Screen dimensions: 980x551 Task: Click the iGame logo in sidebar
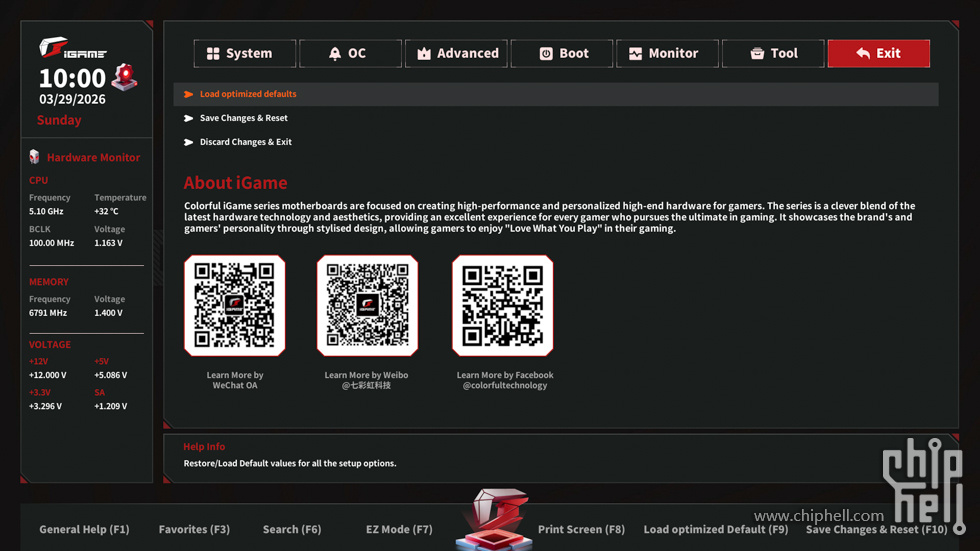tap(72, 48)
